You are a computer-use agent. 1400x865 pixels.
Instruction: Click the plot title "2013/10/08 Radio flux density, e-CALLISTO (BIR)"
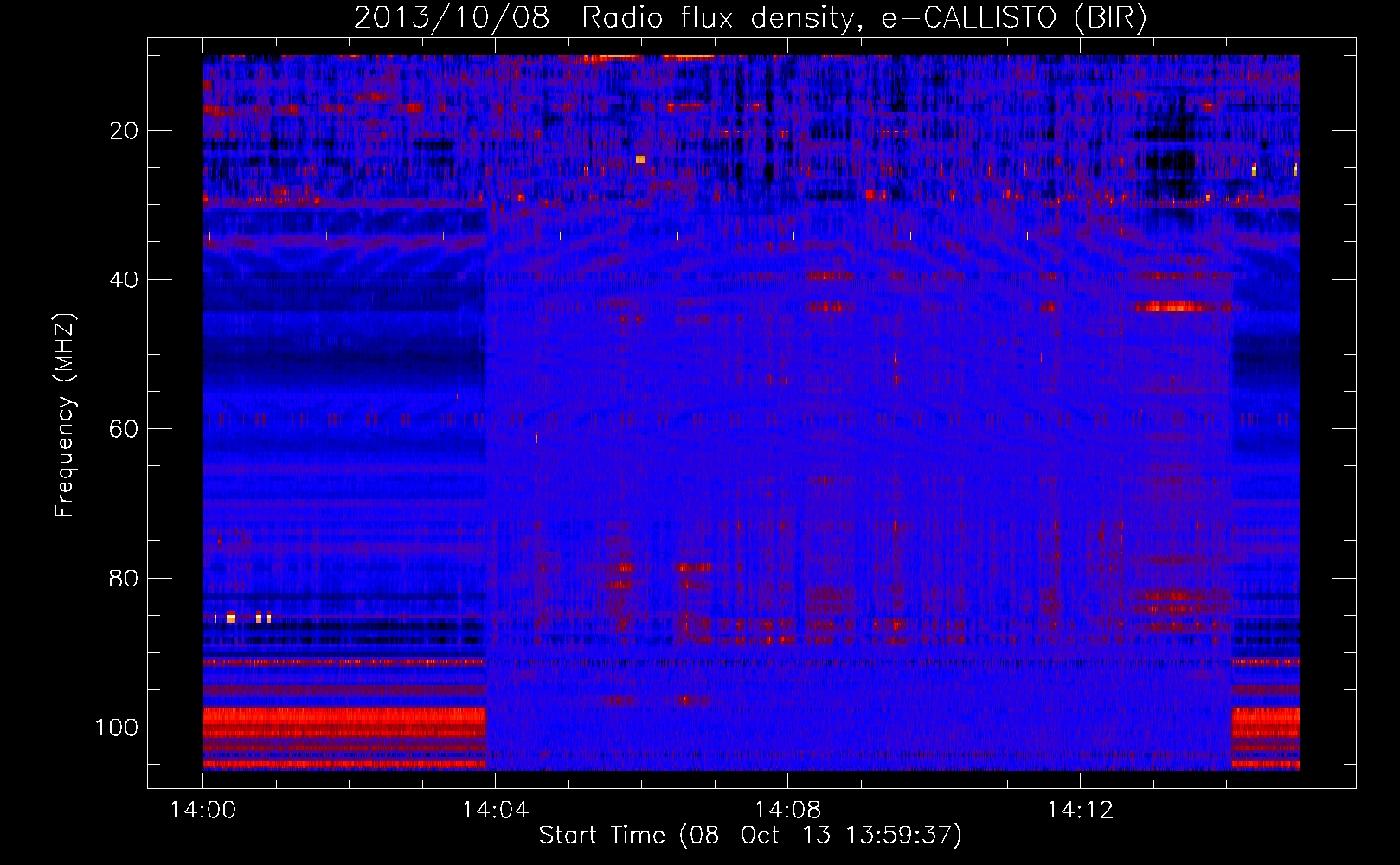[x=750, y=18]
